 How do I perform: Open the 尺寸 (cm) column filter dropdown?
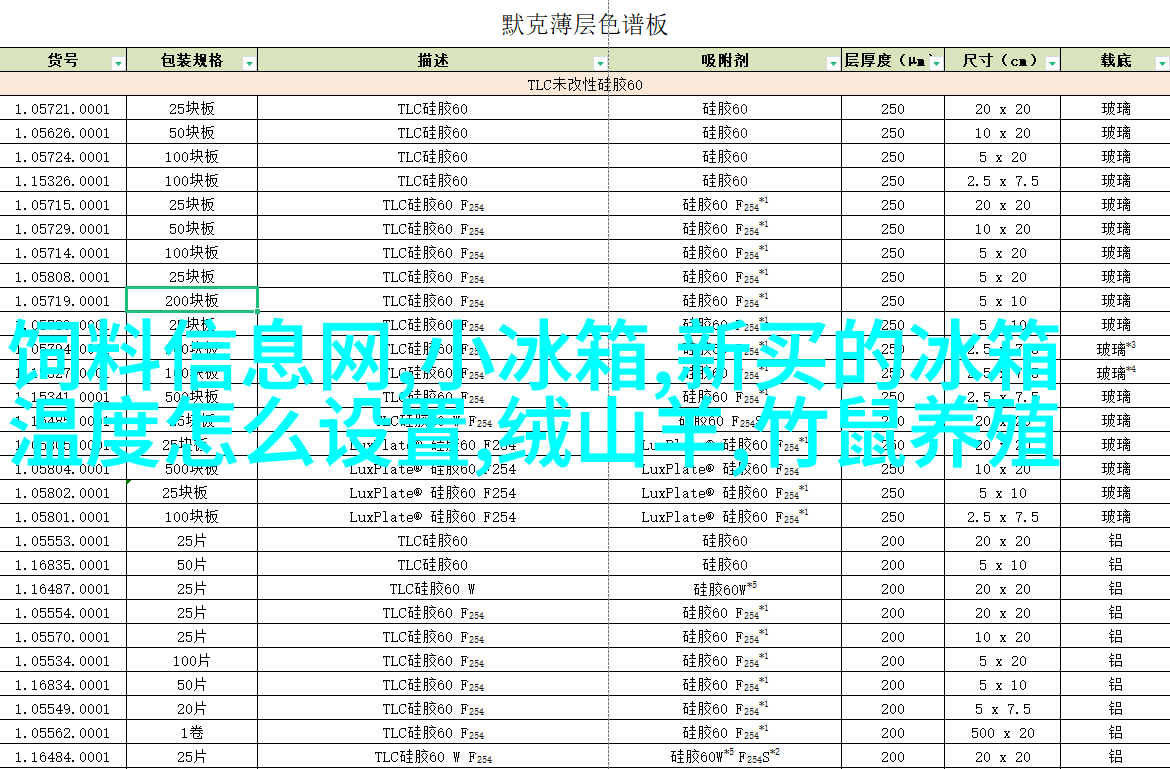point(1051,63)
